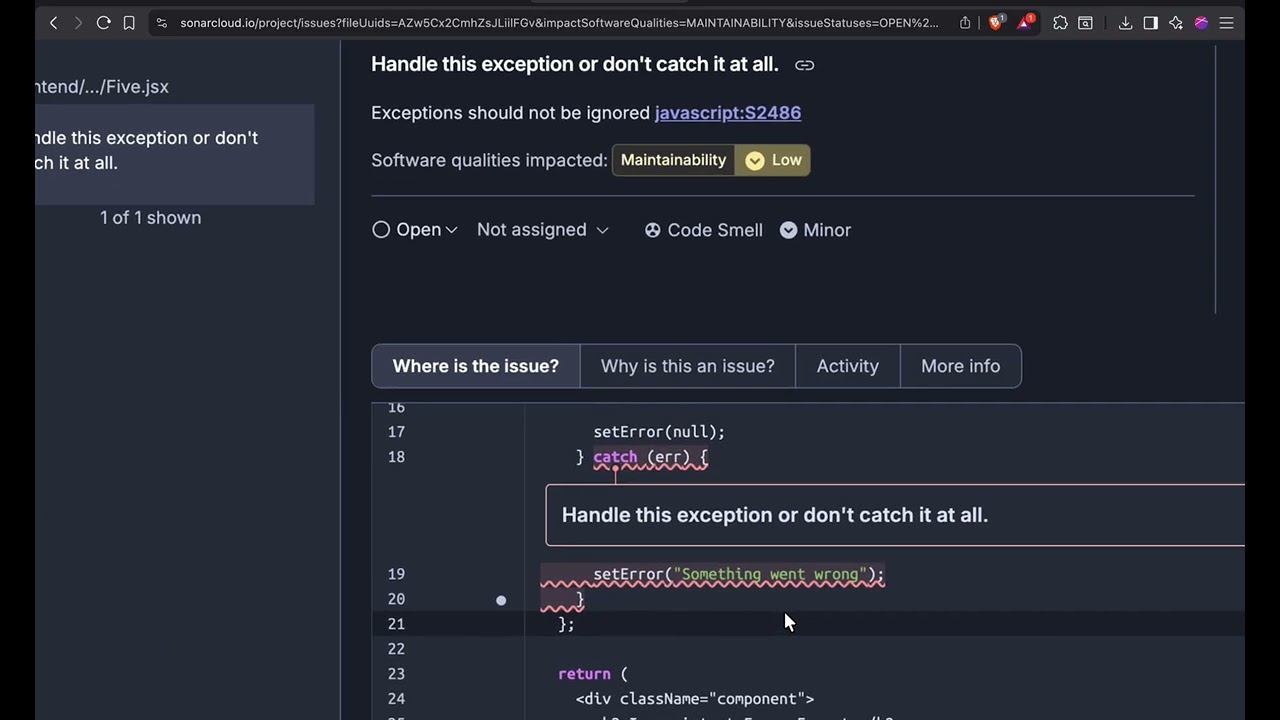Click the Maintainability quality badge
Image resolution: width=1280 pixels, height=720 pixels.
click(673, 160)
